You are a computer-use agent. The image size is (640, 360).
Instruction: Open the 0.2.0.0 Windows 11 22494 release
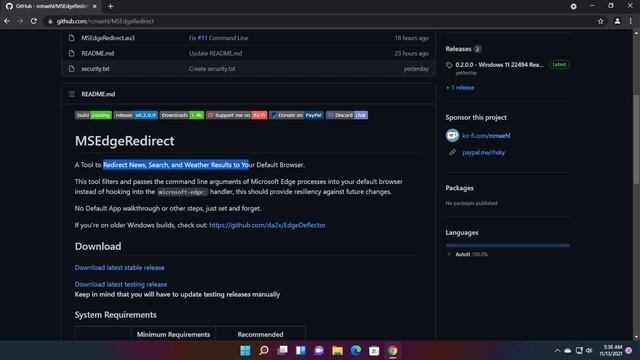(x=499, y=65)
